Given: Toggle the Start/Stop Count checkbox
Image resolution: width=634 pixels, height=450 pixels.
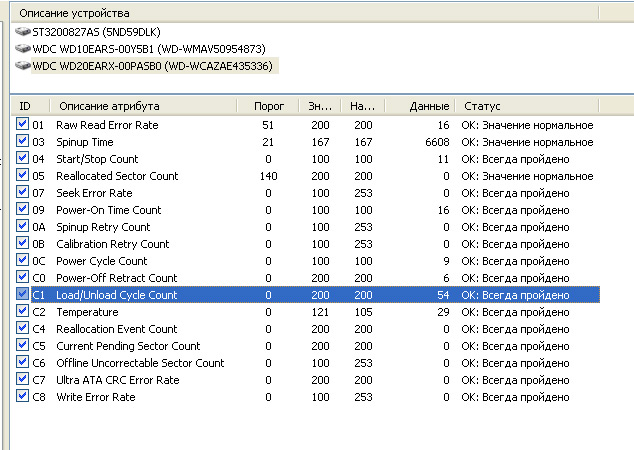Looking at the screenshot, I should (x=22, y=158).
